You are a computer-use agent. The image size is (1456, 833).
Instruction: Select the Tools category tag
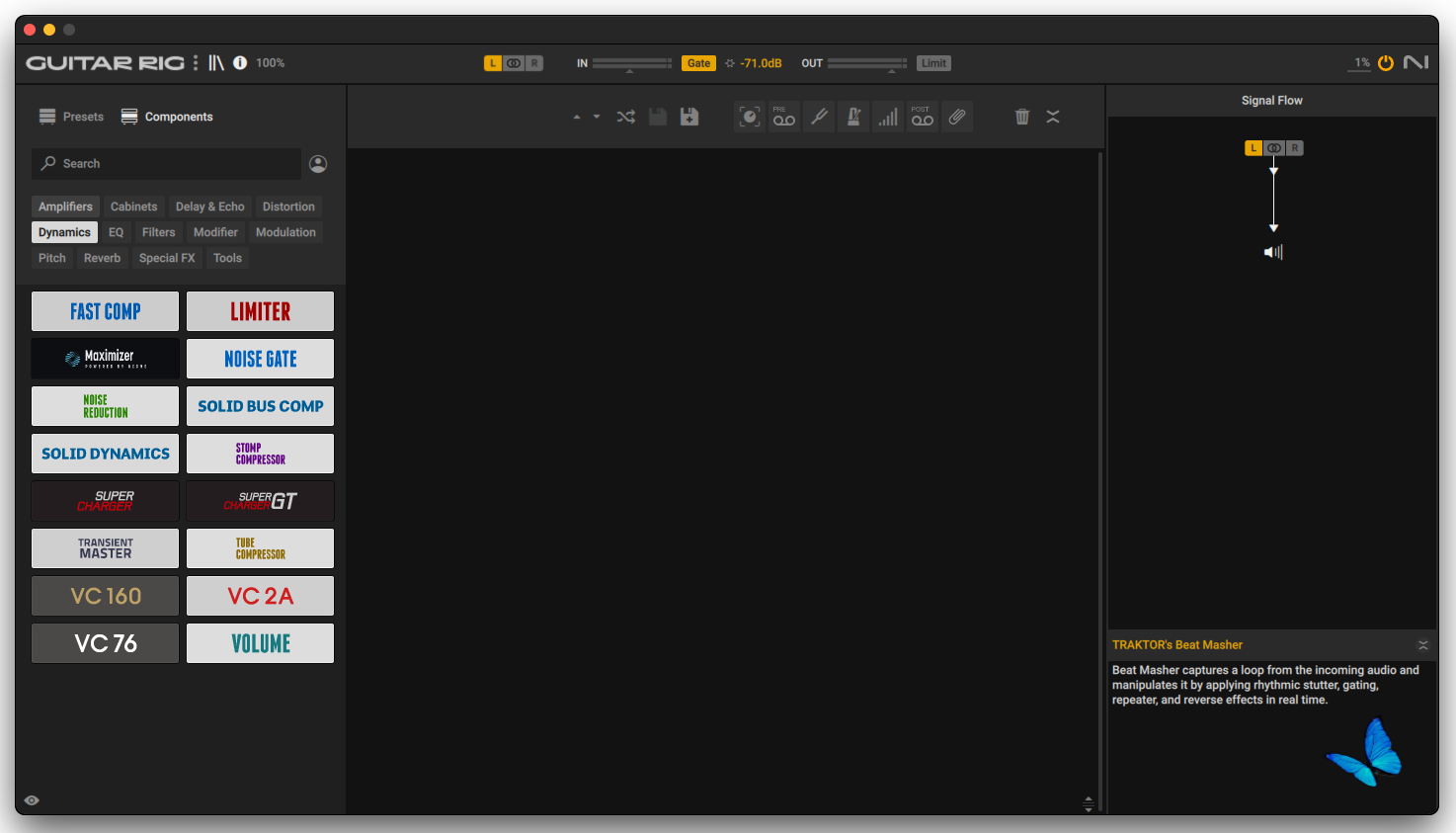pyautogui.click(x=227, y=258)
